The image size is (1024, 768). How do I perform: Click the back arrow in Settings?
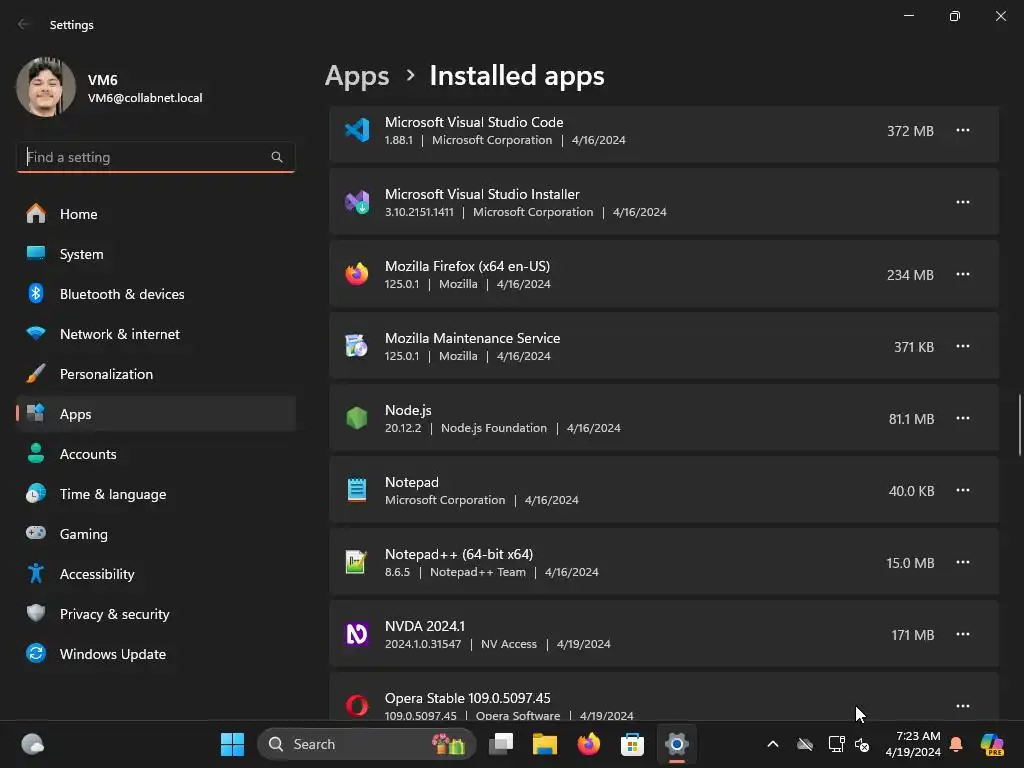[x=24, y=24]
